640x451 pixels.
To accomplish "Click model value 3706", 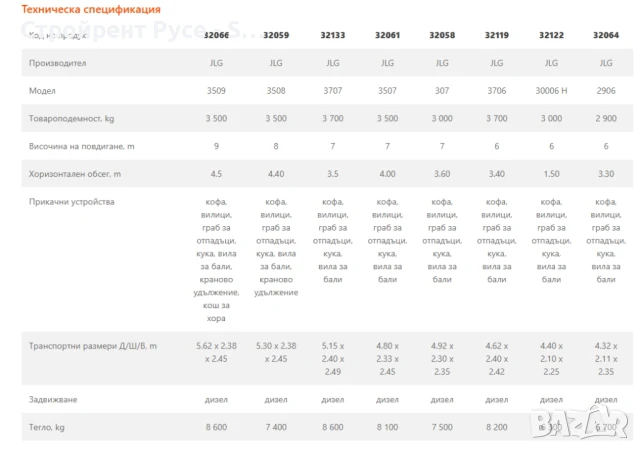I will tap(497, 91).
